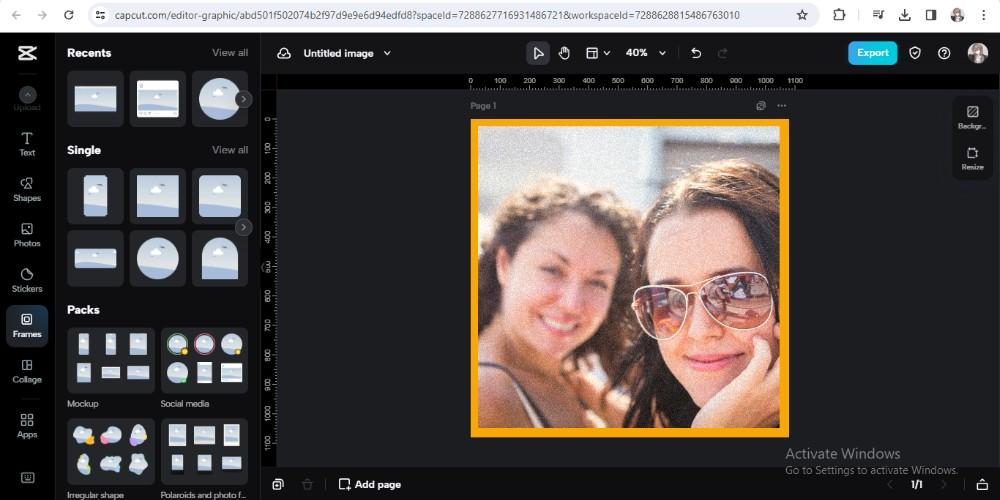Go to the next page arrow

tap(943, 485)
